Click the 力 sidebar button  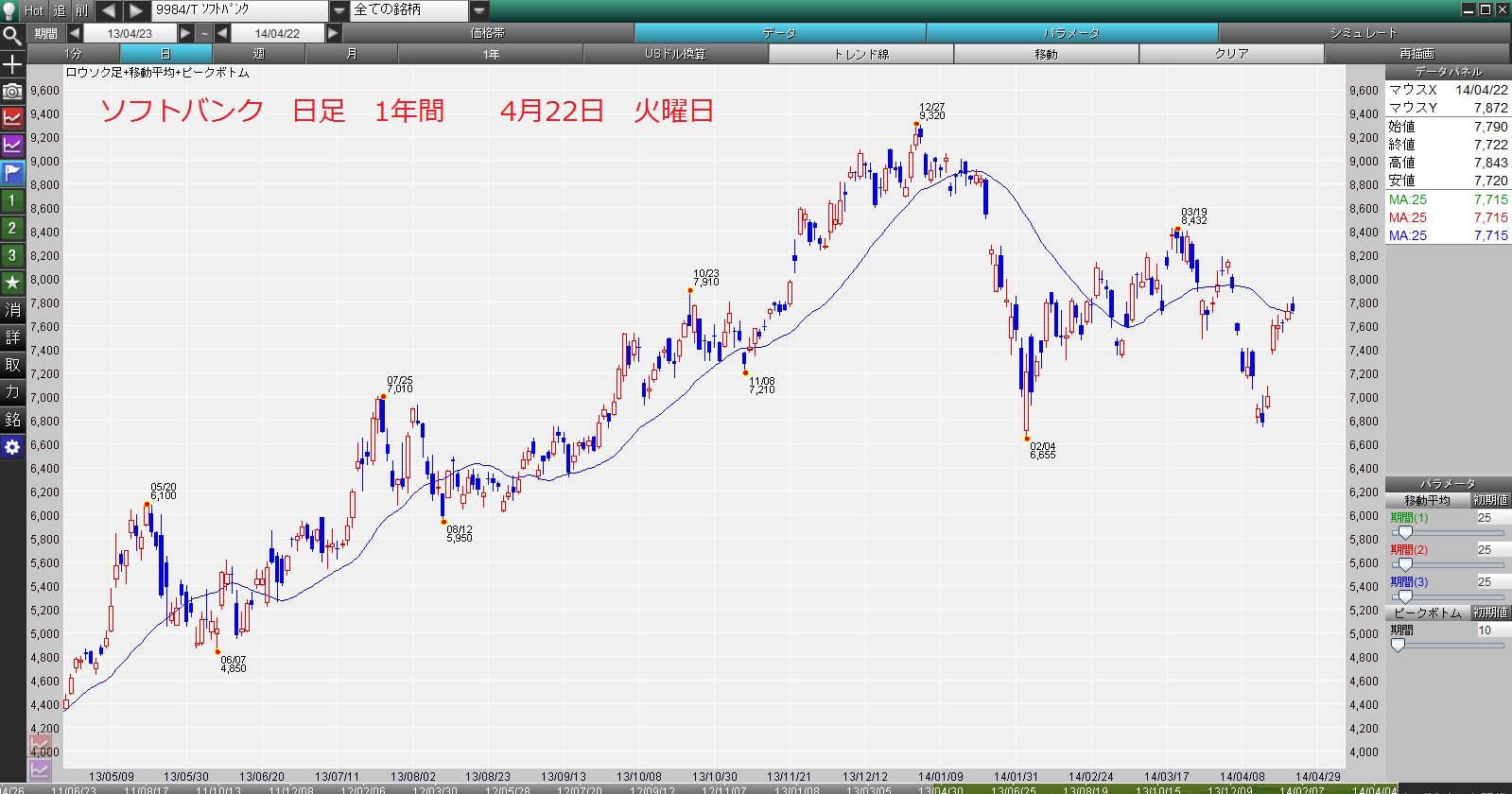click(x=12, y=392)
